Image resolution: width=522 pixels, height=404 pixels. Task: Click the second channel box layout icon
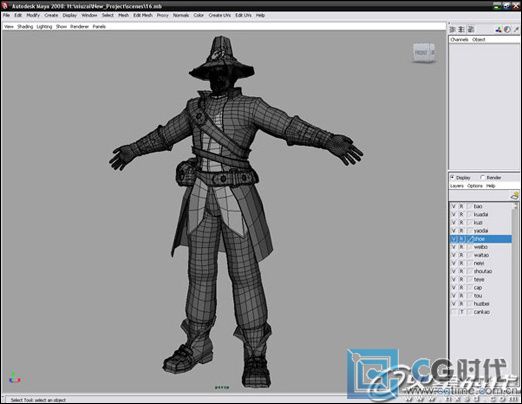coord(462,30)
